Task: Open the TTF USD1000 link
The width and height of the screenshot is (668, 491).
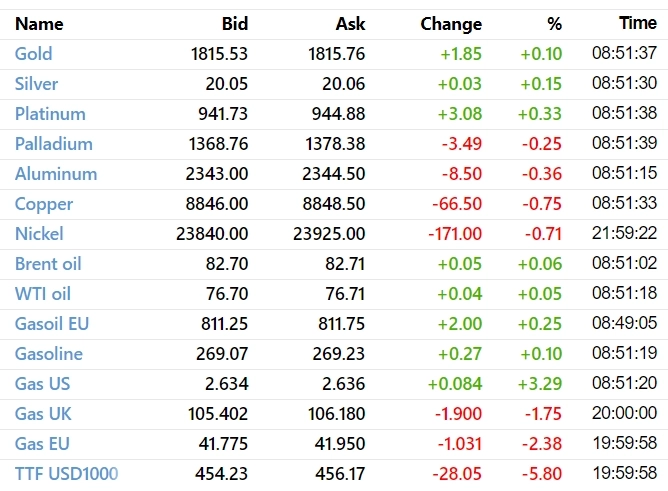Action: [66, 474]
